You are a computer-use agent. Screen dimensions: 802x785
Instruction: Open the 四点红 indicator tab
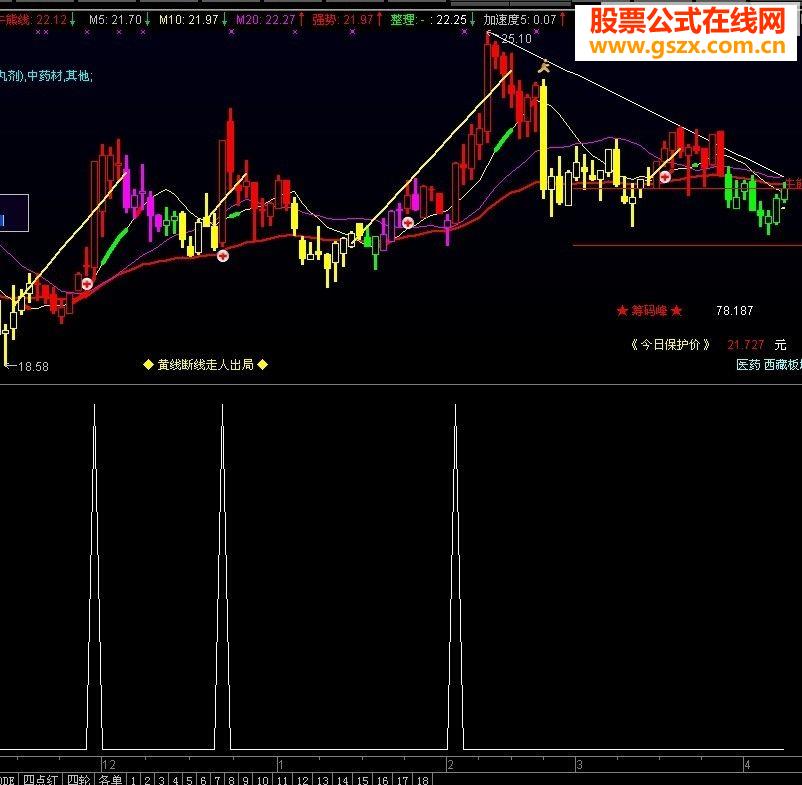click(40, 780)
